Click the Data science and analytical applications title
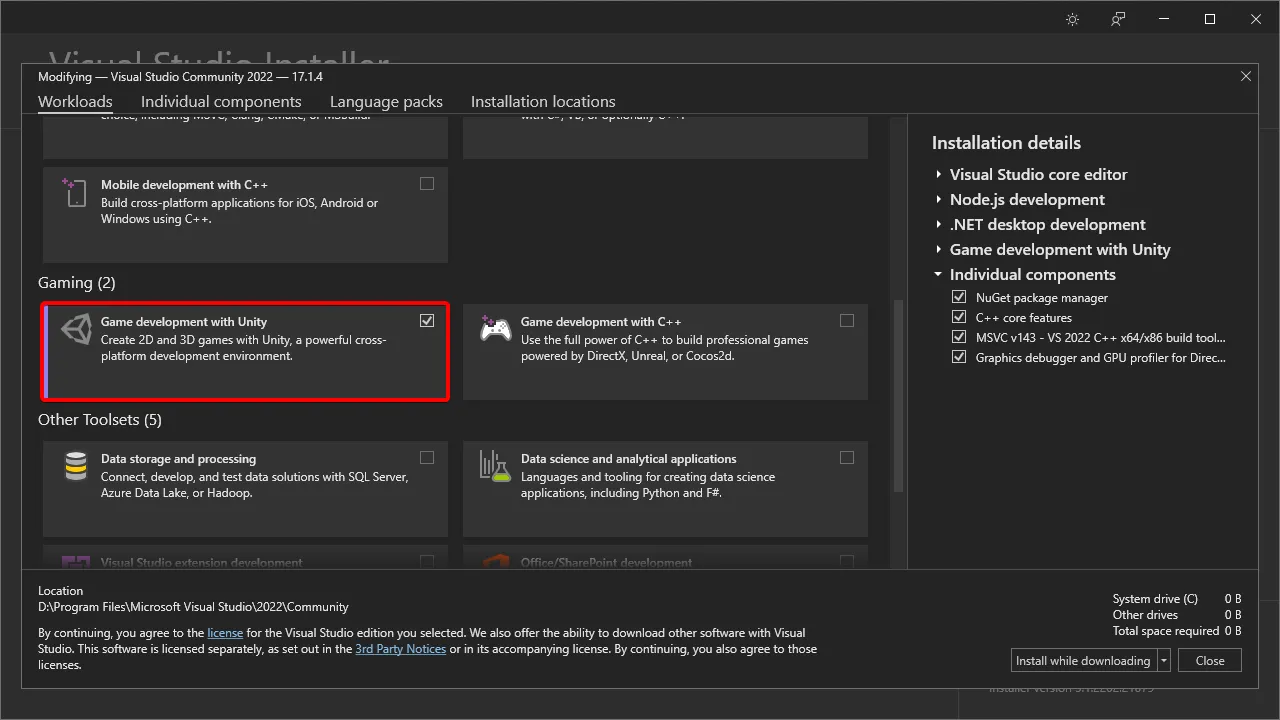Screen dimensions: 1280x720 coord(629,459)
